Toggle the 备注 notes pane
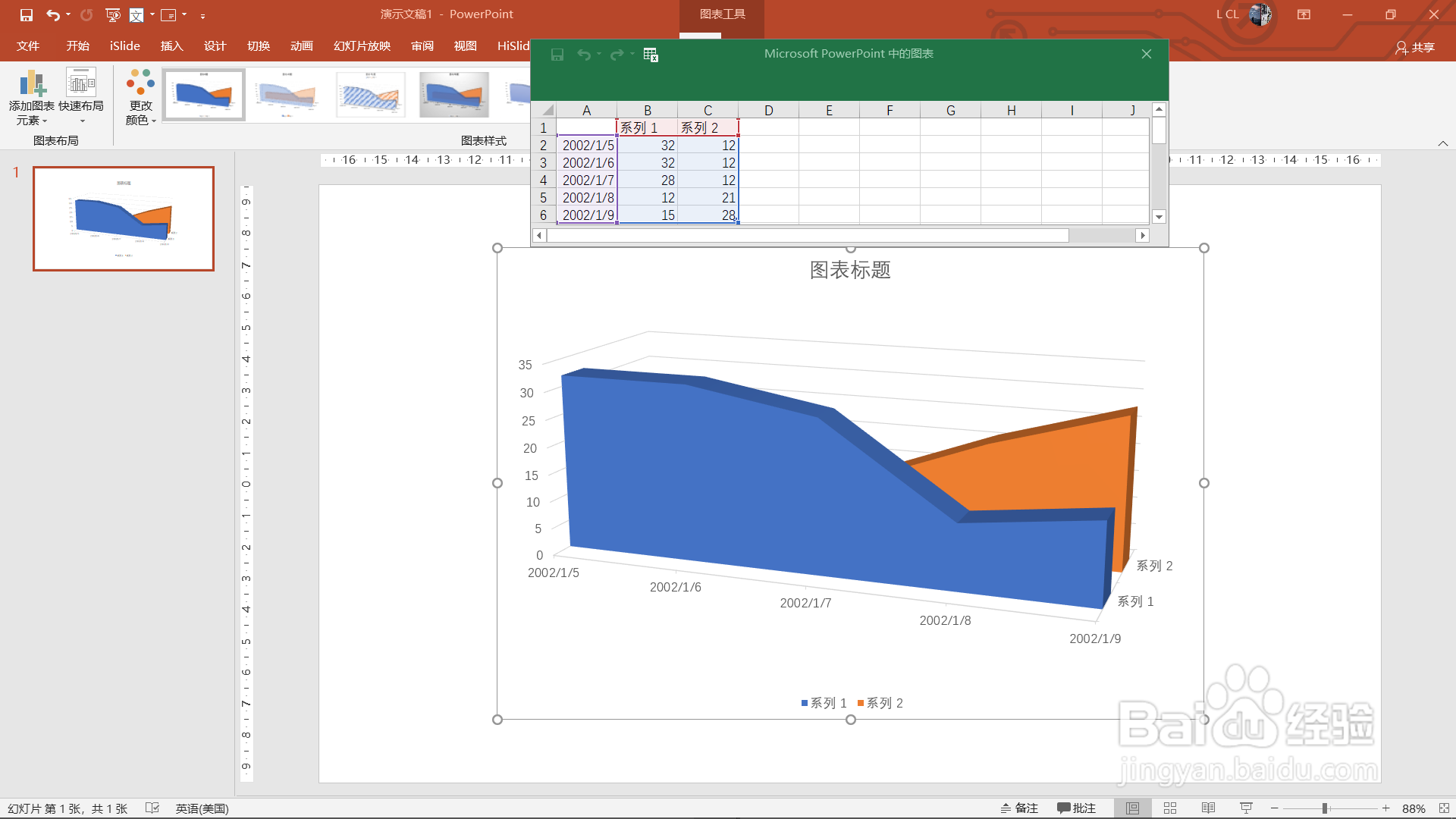Screen dimensions: 1456x819 pyautogui.click(x=1019, y=808)
